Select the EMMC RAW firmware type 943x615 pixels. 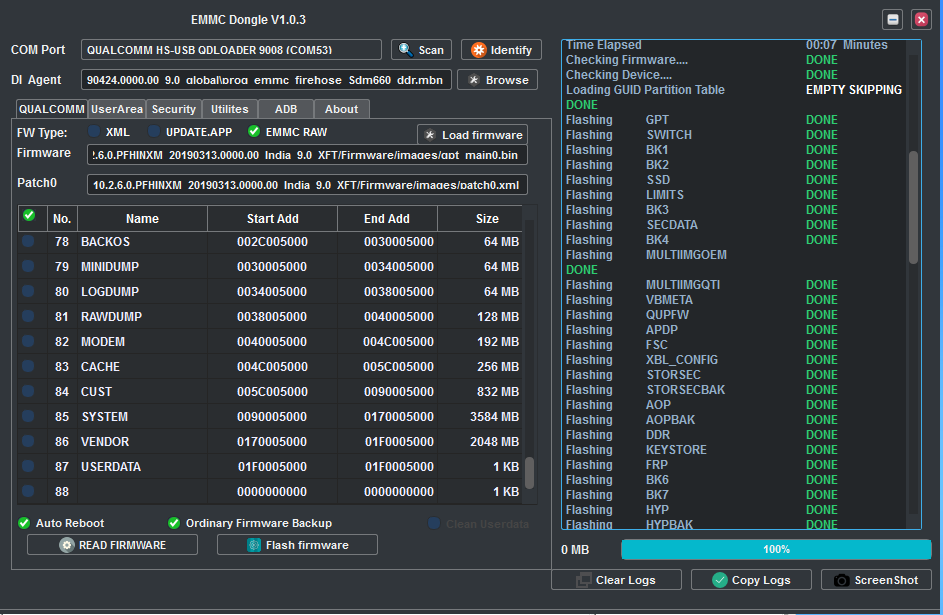pos(254,132)
